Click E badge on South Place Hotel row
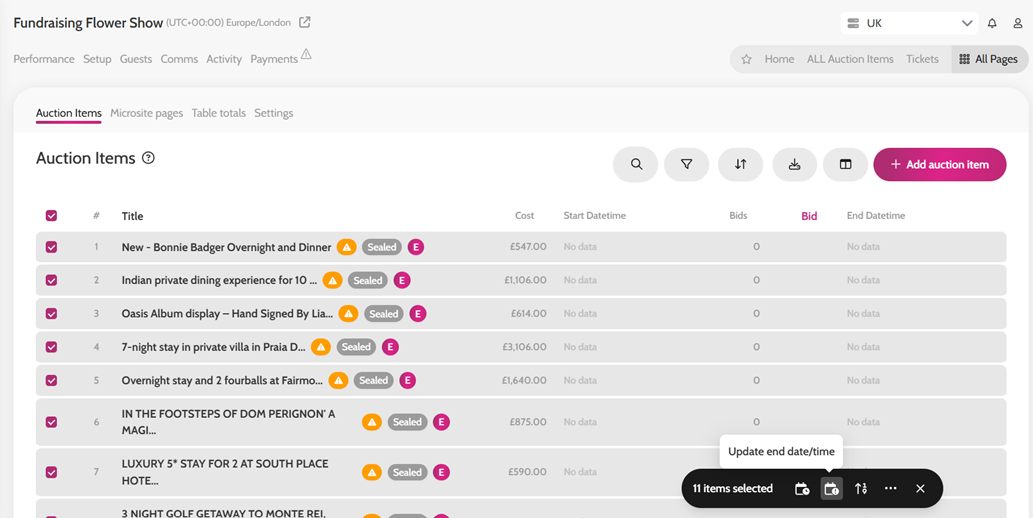Viewport: 1033px width, 518px height. point(441,472)
